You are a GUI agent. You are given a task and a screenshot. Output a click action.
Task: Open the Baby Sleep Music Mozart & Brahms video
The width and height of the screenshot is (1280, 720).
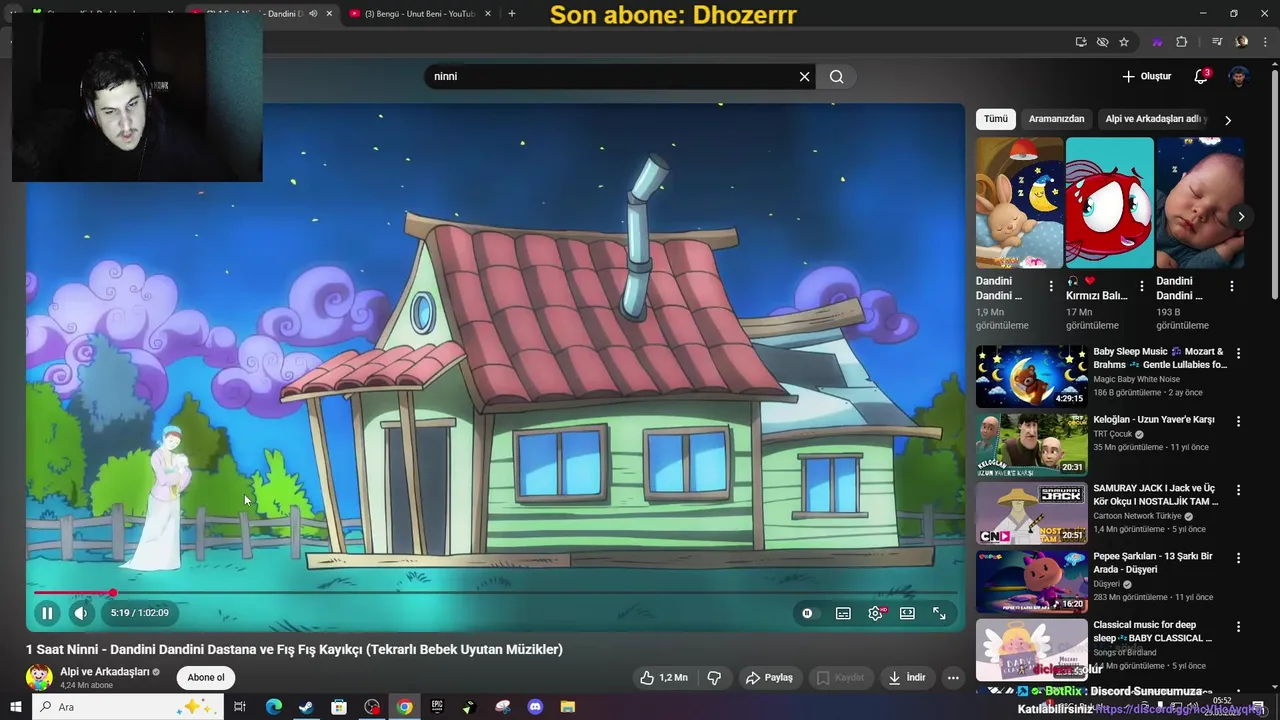coord(1160,358)
